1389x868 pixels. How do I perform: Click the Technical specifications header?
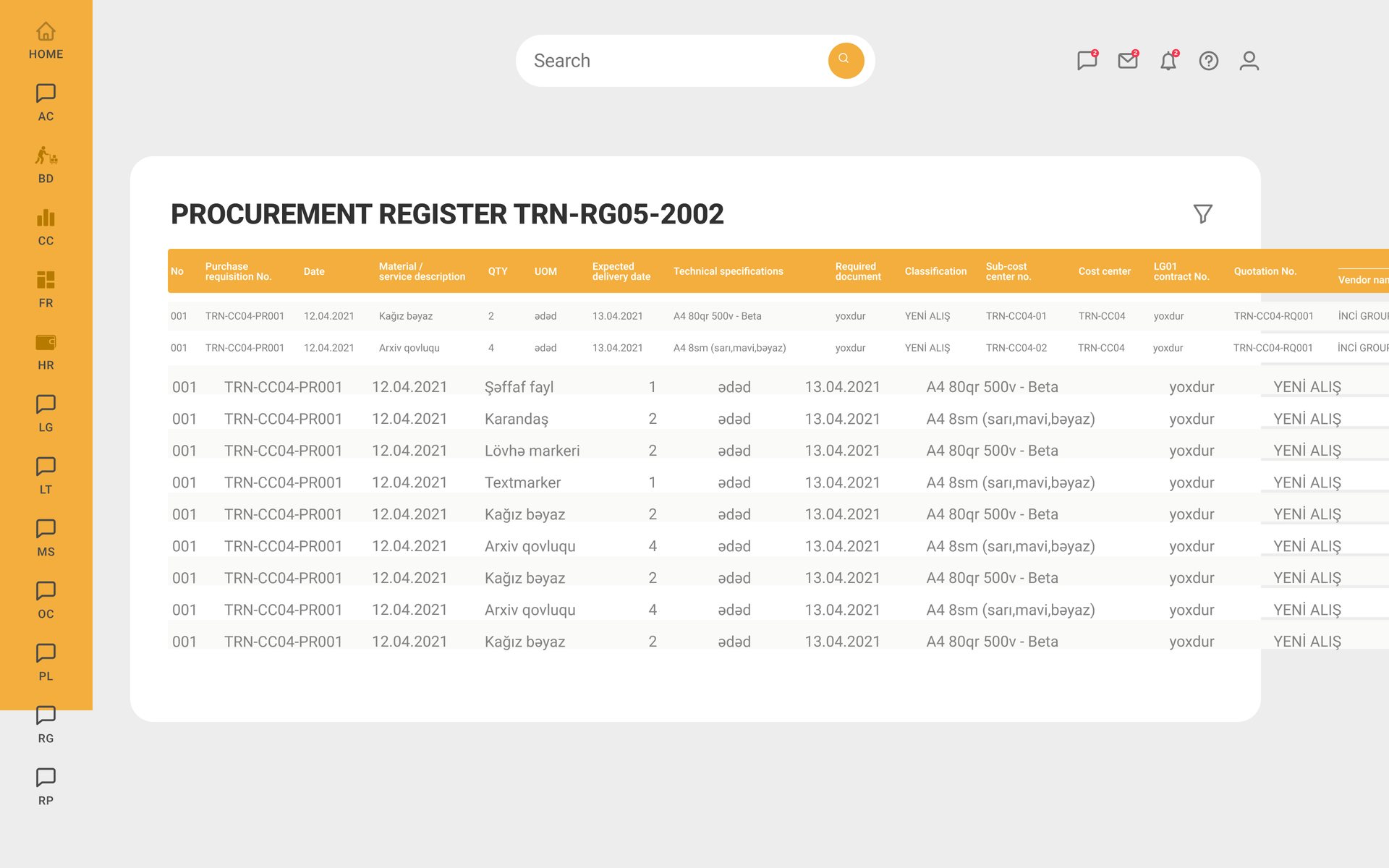tap(728, 271)
